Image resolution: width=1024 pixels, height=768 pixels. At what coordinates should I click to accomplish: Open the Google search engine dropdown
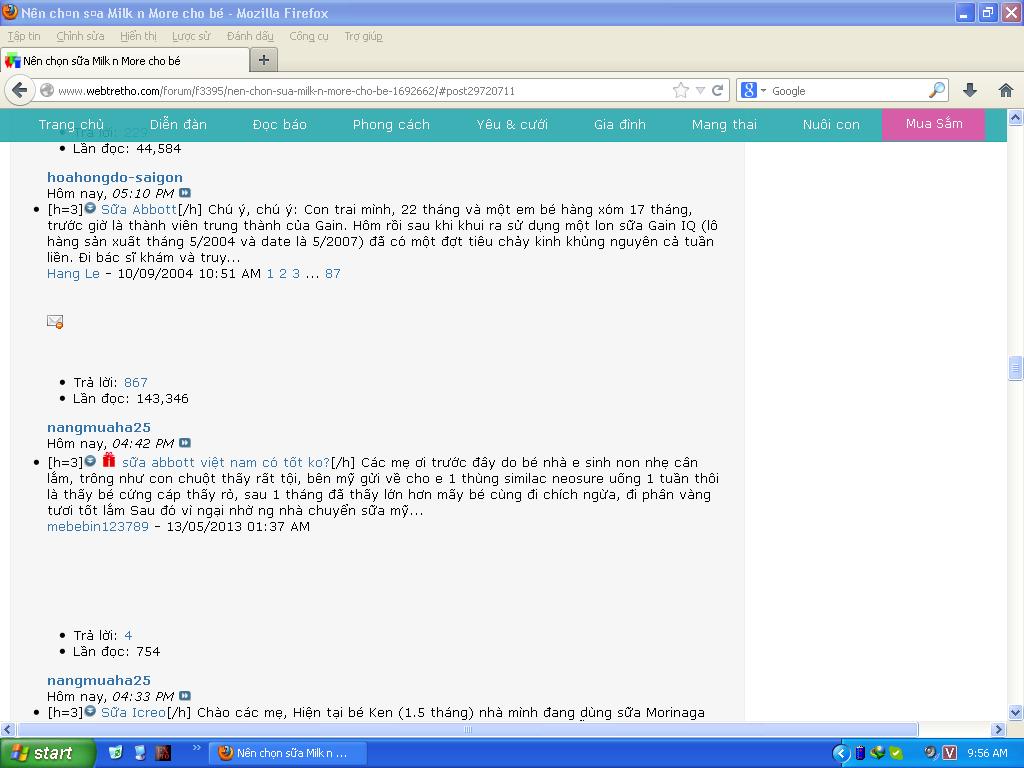[753, 90]
